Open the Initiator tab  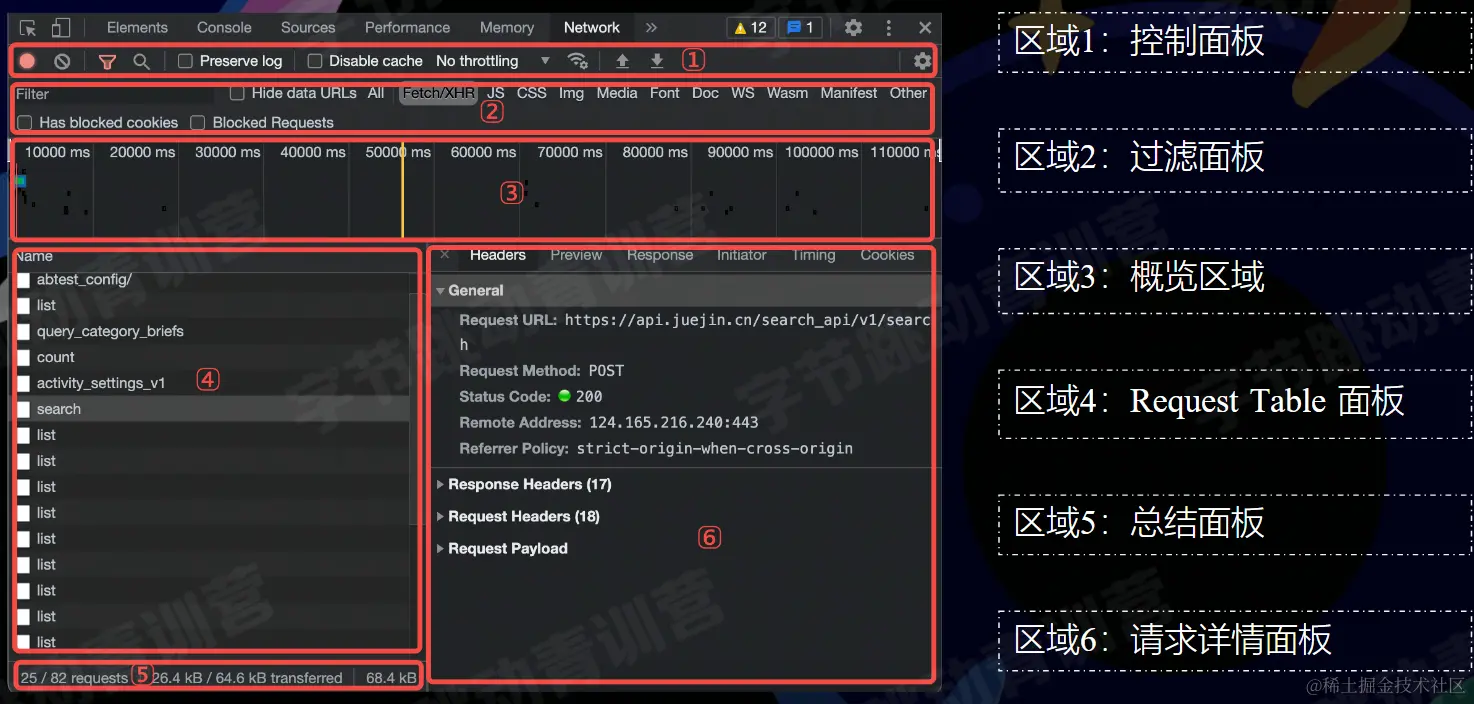(x=741, y=255)
